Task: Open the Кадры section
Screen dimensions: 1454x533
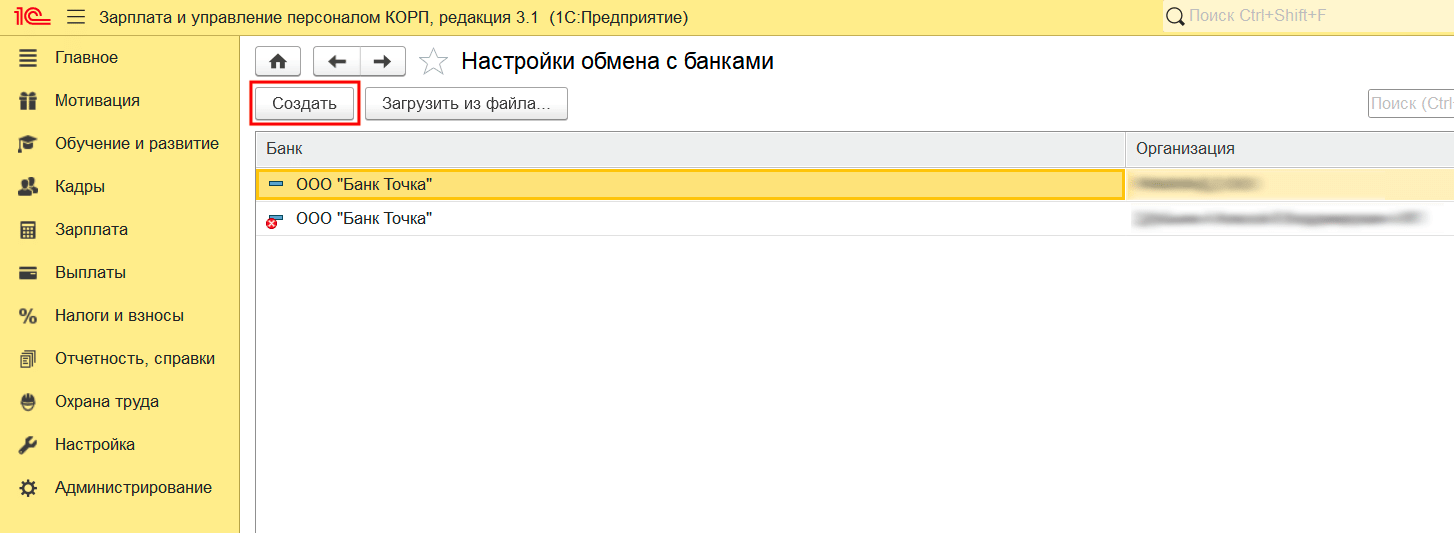Action: tap(80, 187)
